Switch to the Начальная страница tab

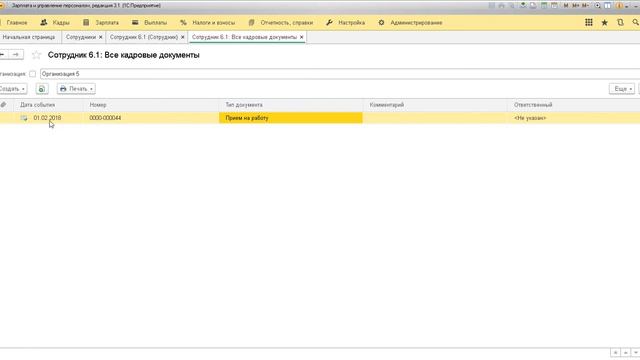click(29, 37)
